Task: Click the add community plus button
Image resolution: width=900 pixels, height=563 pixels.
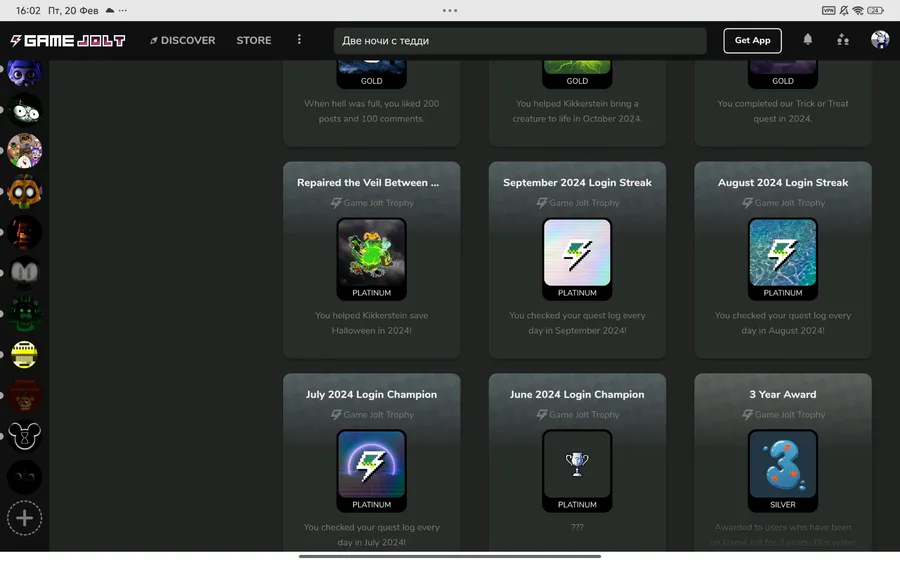Action: click(x=24, y=518)
